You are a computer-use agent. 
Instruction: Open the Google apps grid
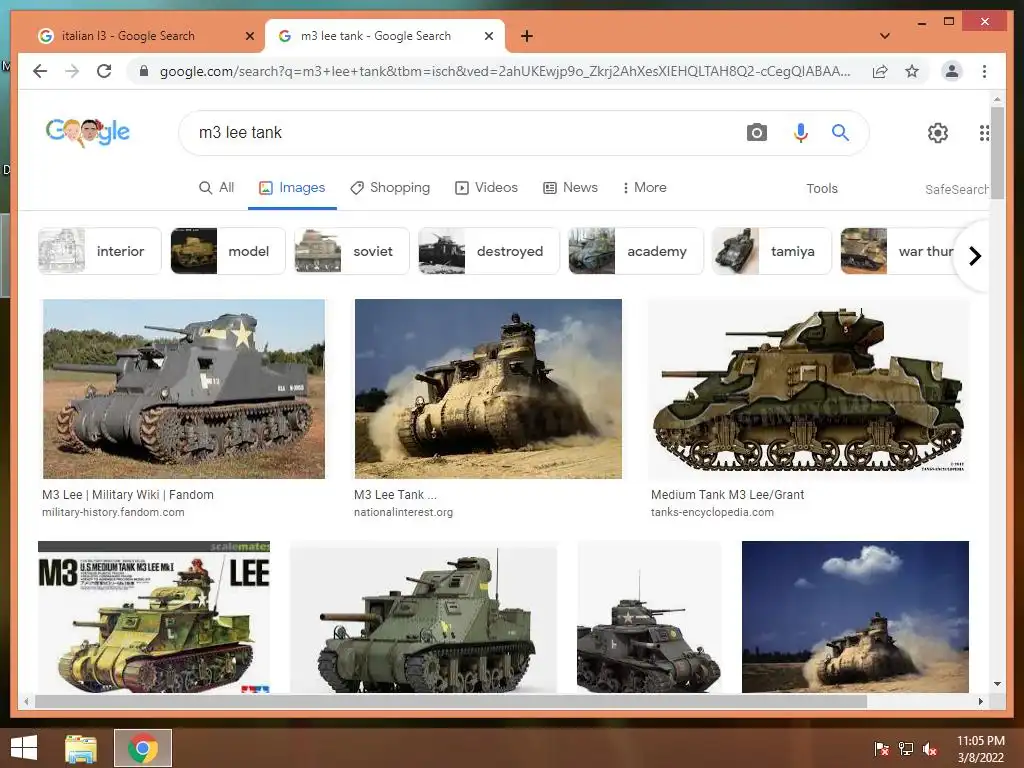click(x=984, y=133)
